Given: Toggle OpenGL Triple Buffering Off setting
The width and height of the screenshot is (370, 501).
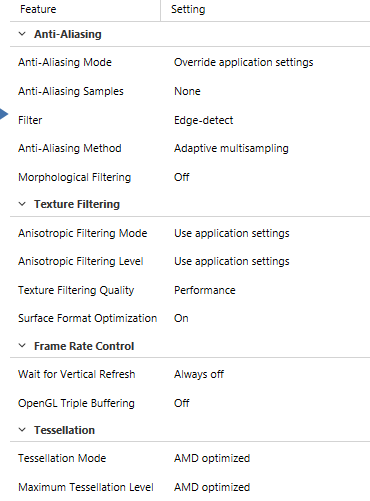Looking at the screenshot, I should (x=182, y=403).
